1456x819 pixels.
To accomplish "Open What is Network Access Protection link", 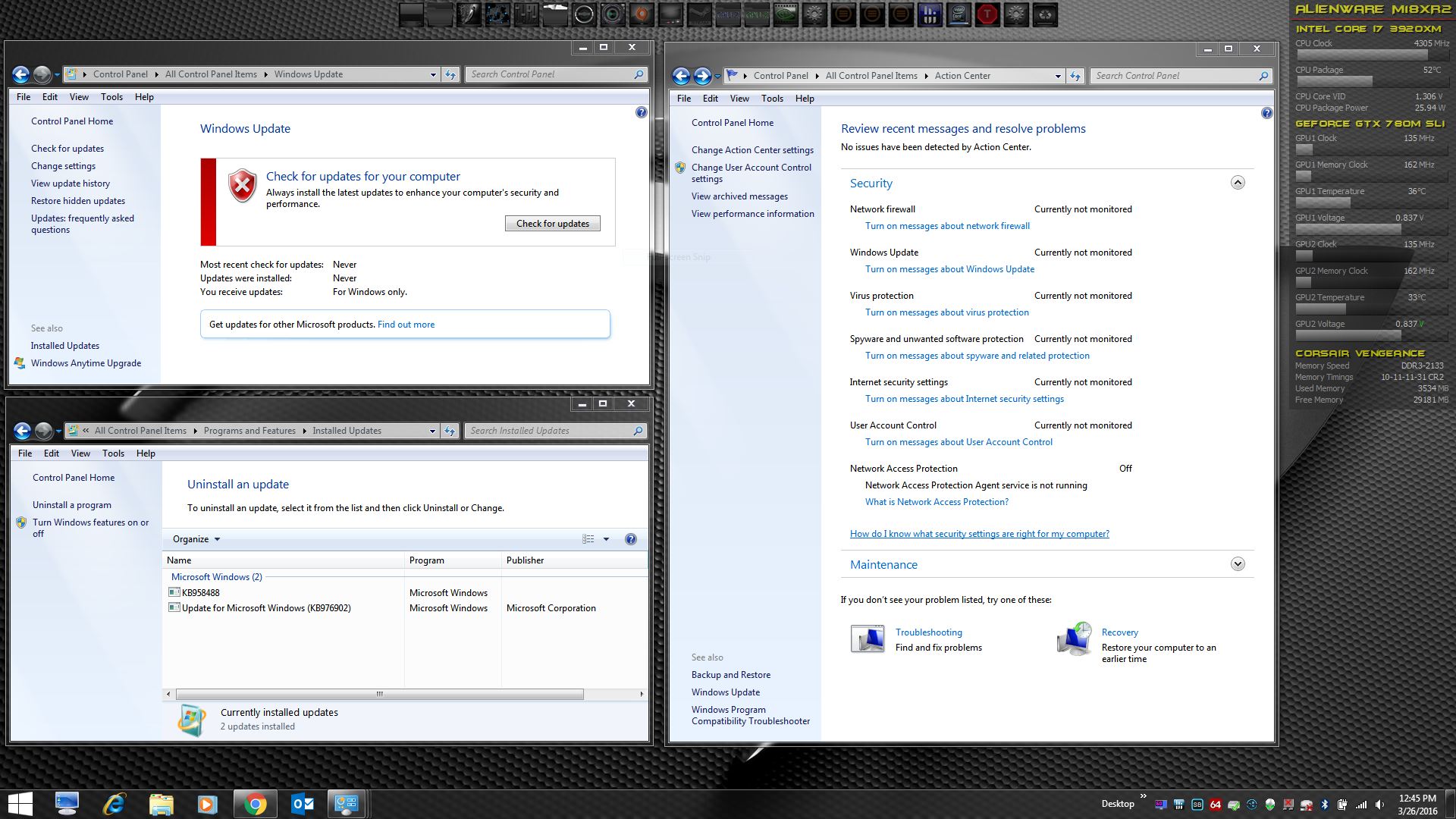I will click(x=937, y=502).
